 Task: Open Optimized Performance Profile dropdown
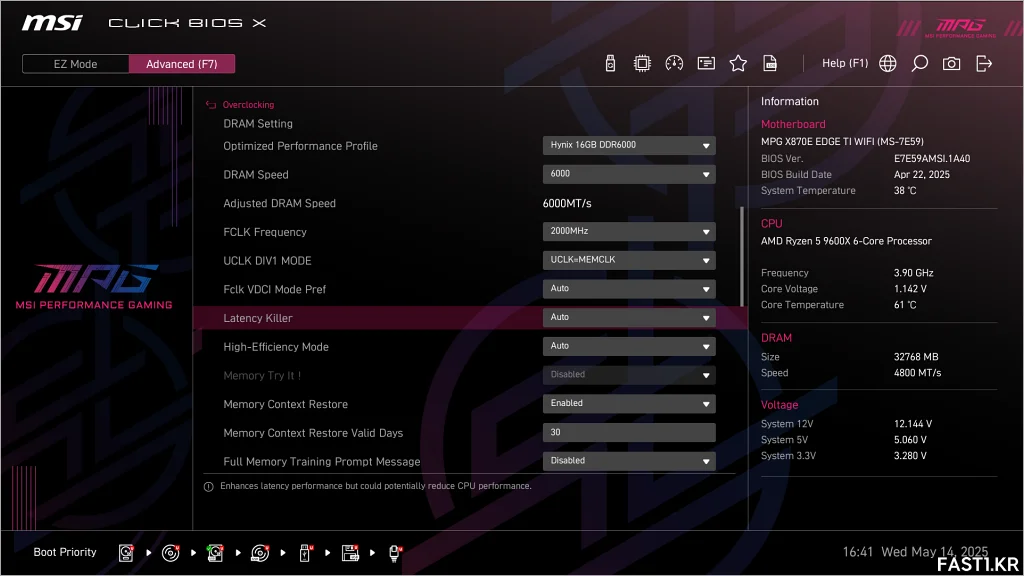point(629,145)
